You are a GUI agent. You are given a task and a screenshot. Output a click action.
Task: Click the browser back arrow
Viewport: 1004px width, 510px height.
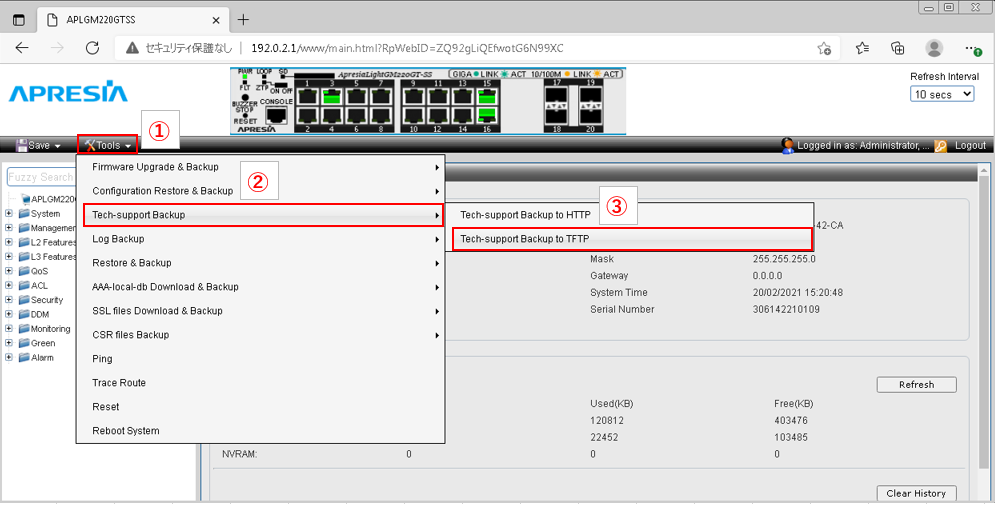(x=22, y=48)
